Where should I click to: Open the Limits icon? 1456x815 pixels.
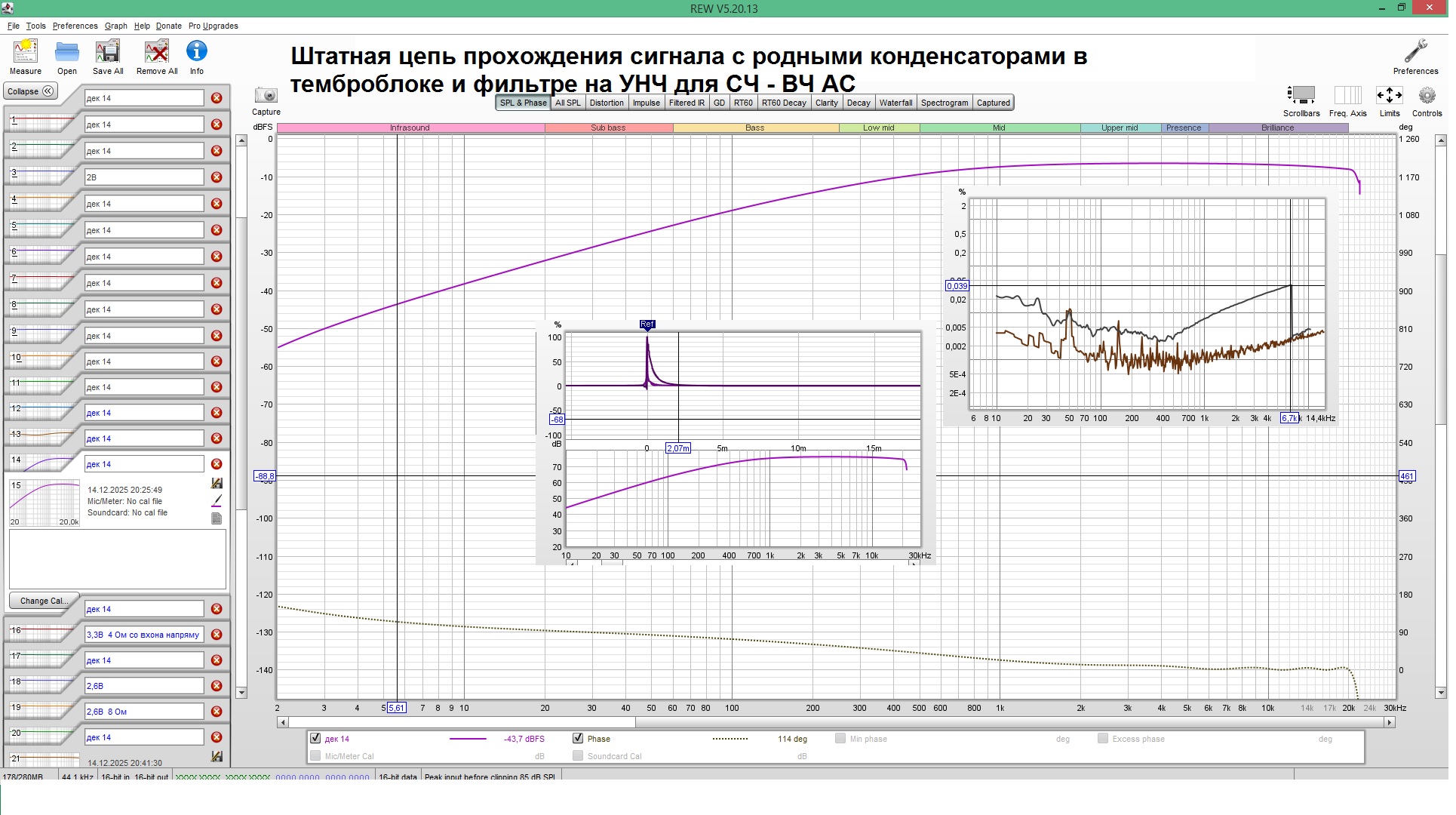tap(1389, 96)
